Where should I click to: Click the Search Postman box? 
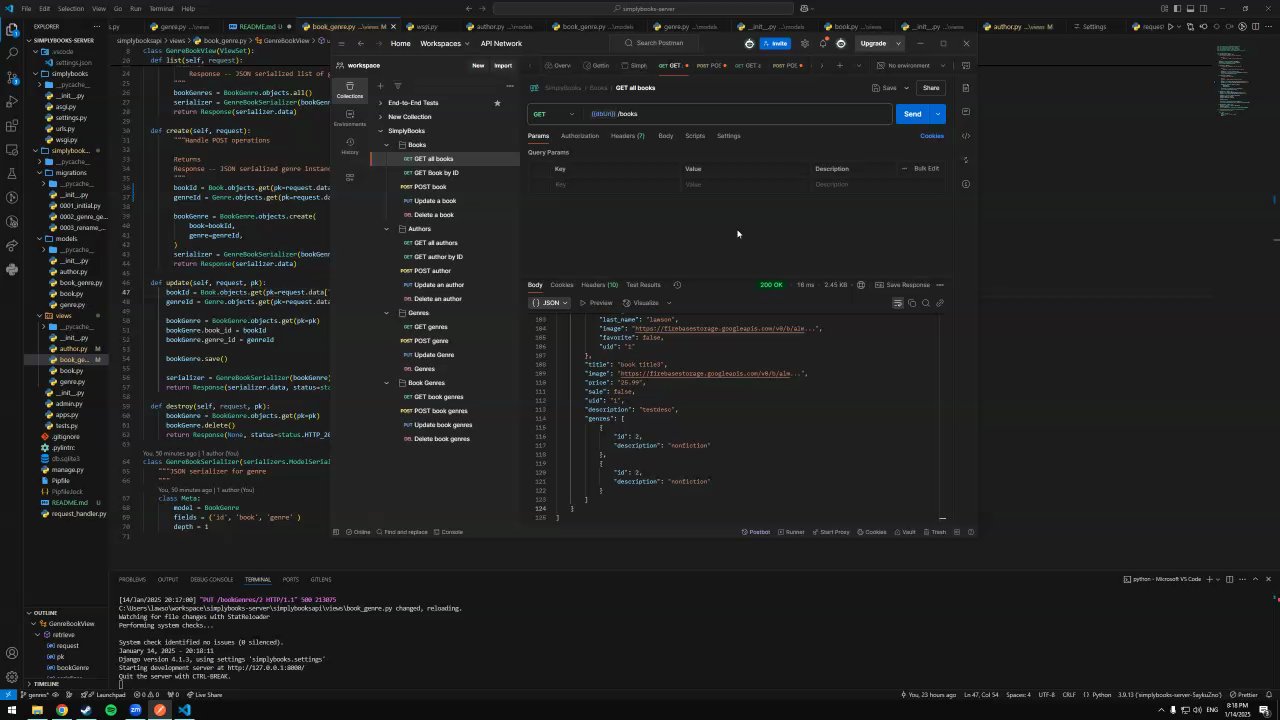point(660,43)
